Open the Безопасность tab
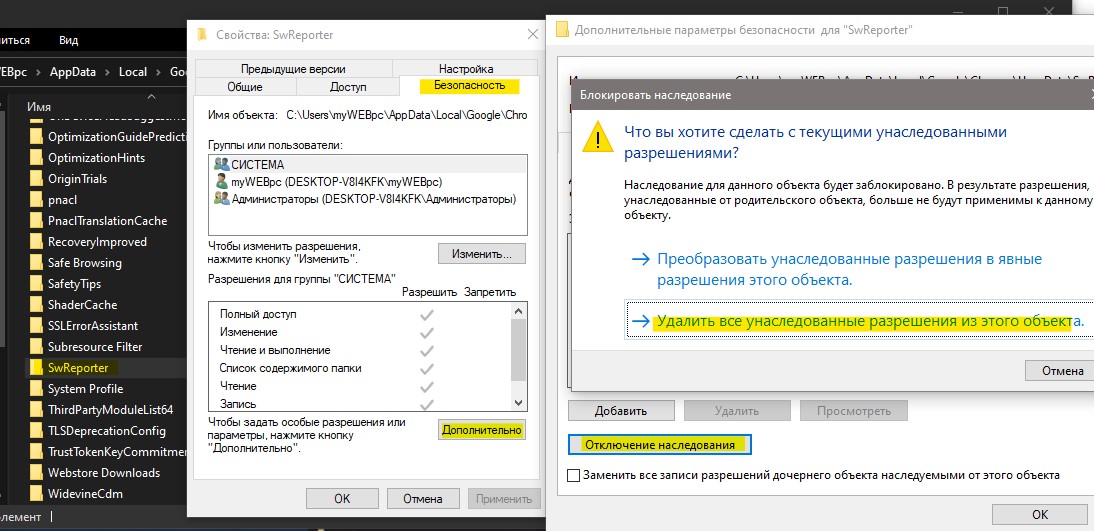The image size is (1094, 531). 469,86
